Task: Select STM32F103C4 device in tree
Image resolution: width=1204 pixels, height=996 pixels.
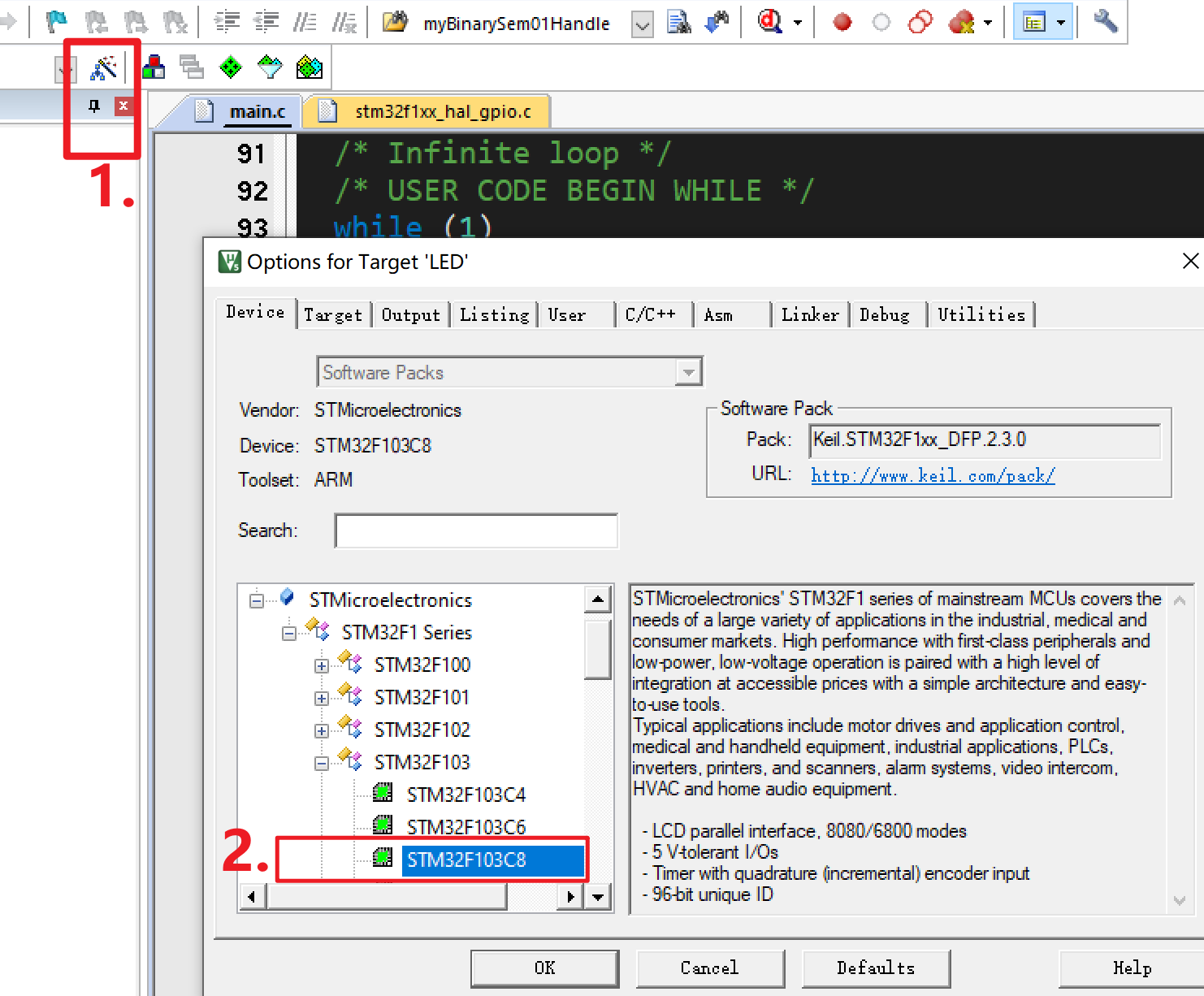Action: coord(466,795)
